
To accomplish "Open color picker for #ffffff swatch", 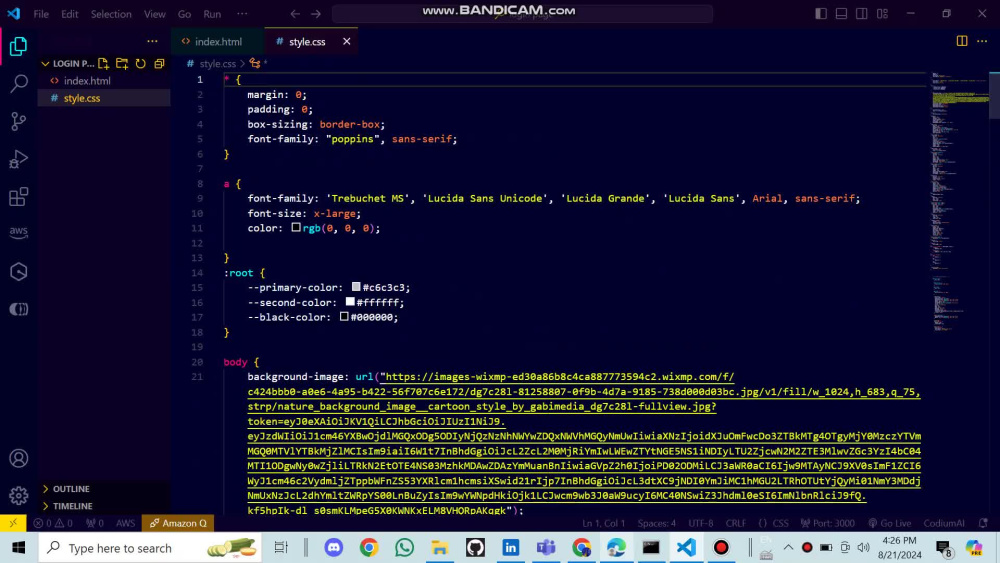I will (350, 302).
